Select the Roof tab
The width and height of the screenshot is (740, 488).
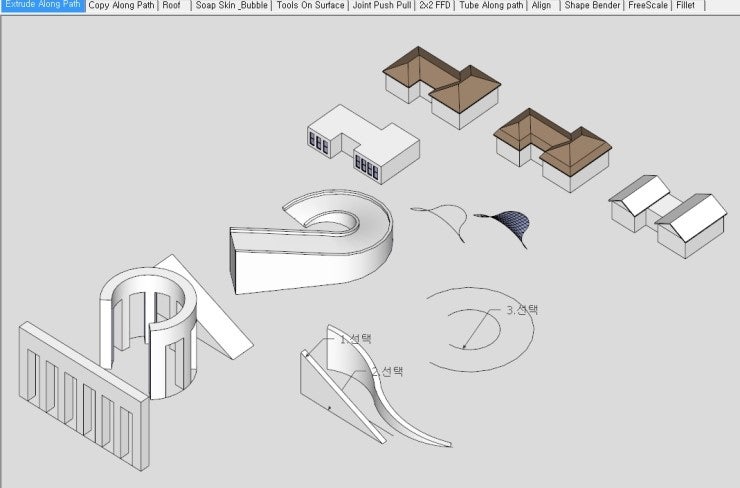172,5
